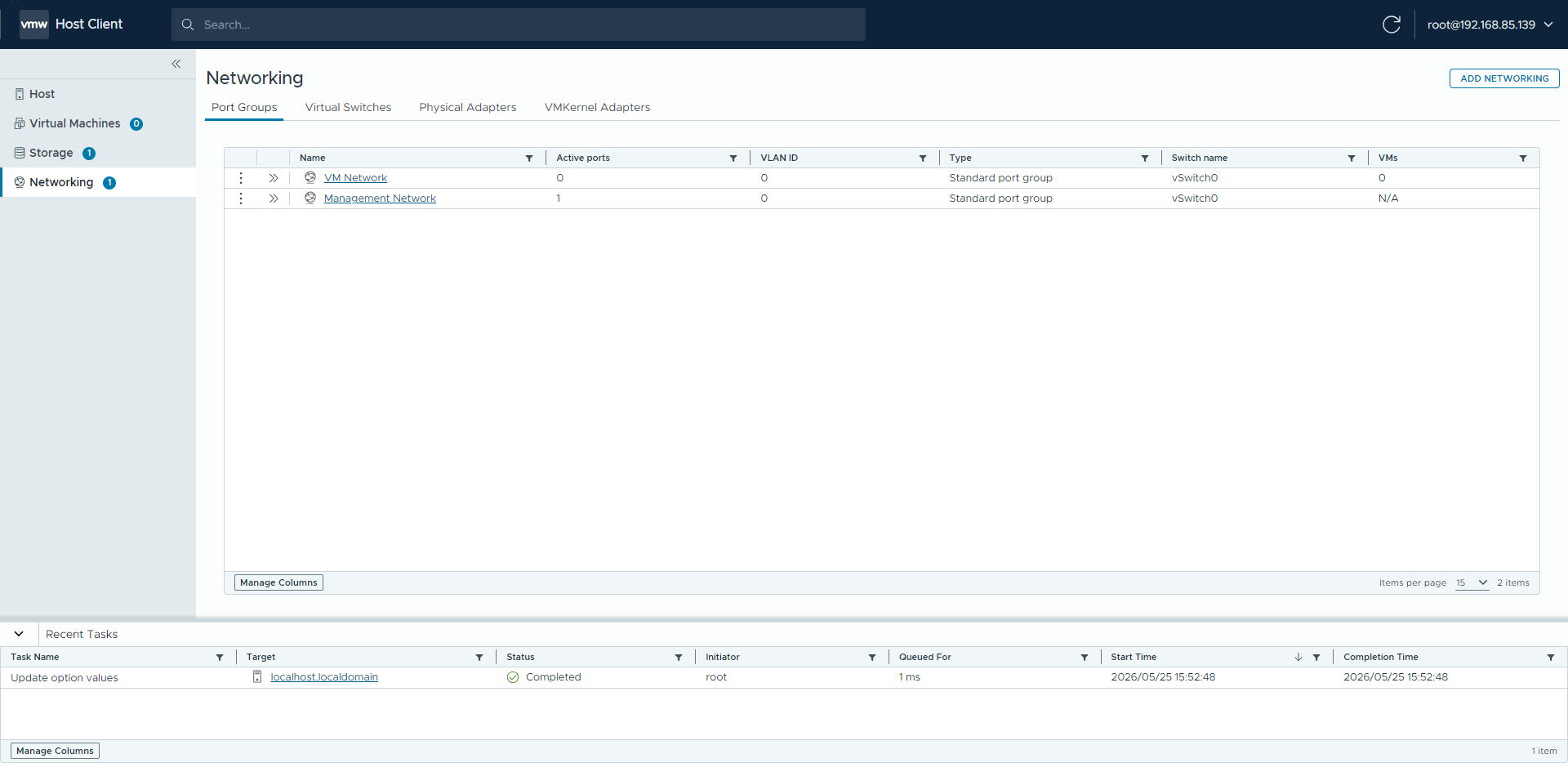Click the search magnifier icon

tap(188, 25)
